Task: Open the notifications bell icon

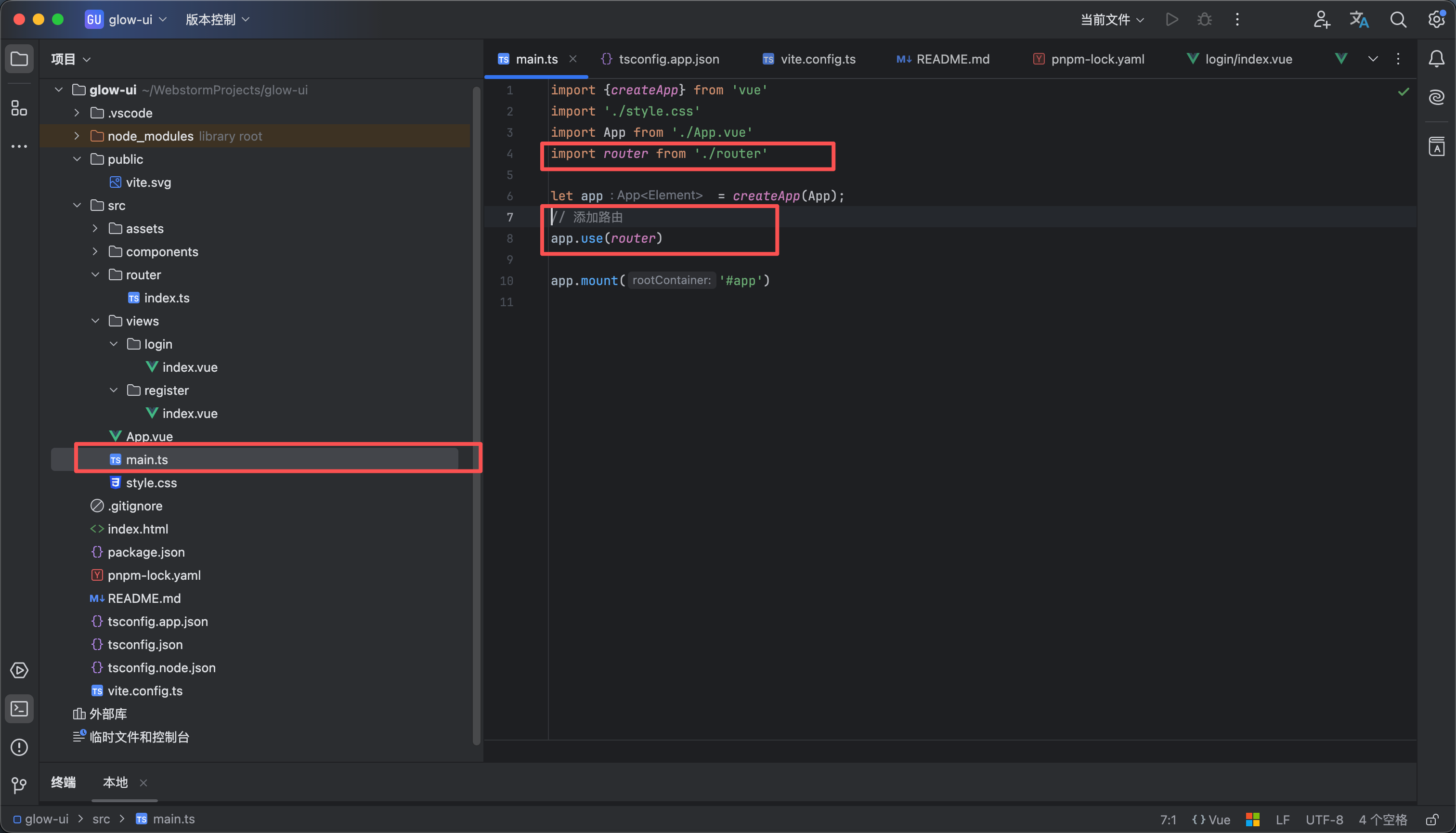Action: coord(1436,59)
